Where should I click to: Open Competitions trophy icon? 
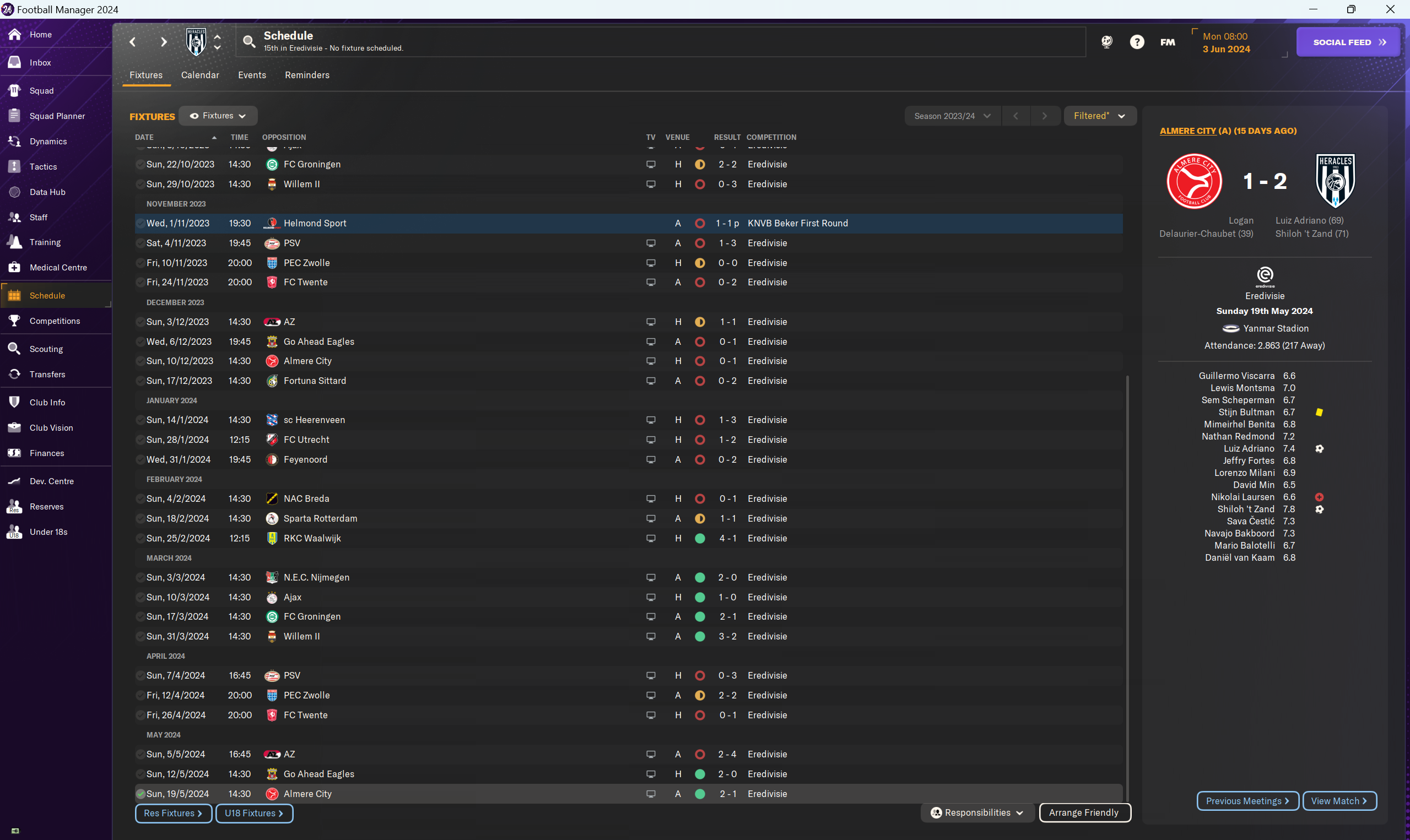pyautogui.click(x=15, y=321)
